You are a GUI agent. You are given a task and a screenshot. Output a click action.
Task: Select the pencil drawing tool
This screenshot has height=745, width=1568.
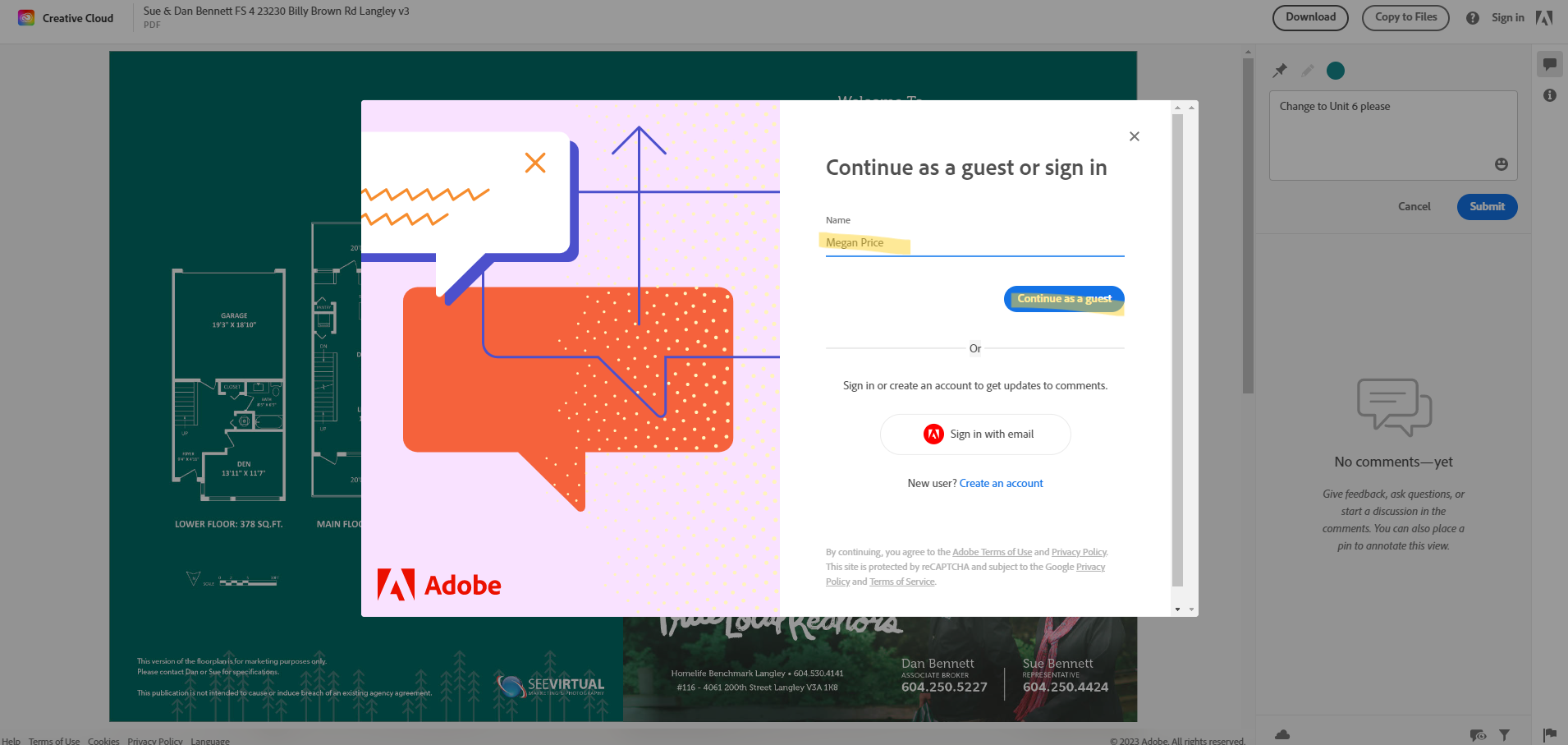[1308, 71]
